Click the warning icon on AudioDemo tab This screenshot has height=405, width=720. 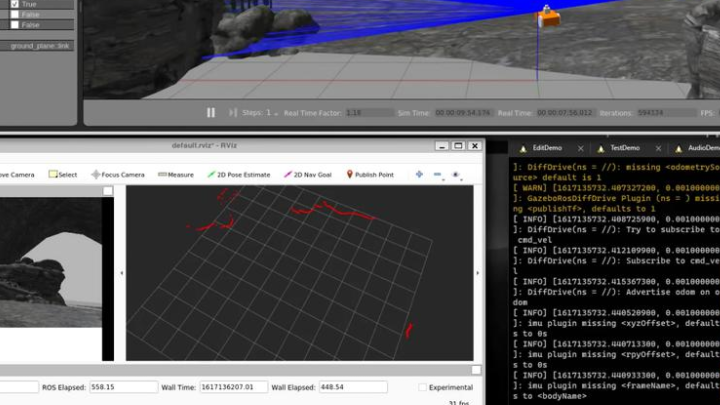(679, 149)
